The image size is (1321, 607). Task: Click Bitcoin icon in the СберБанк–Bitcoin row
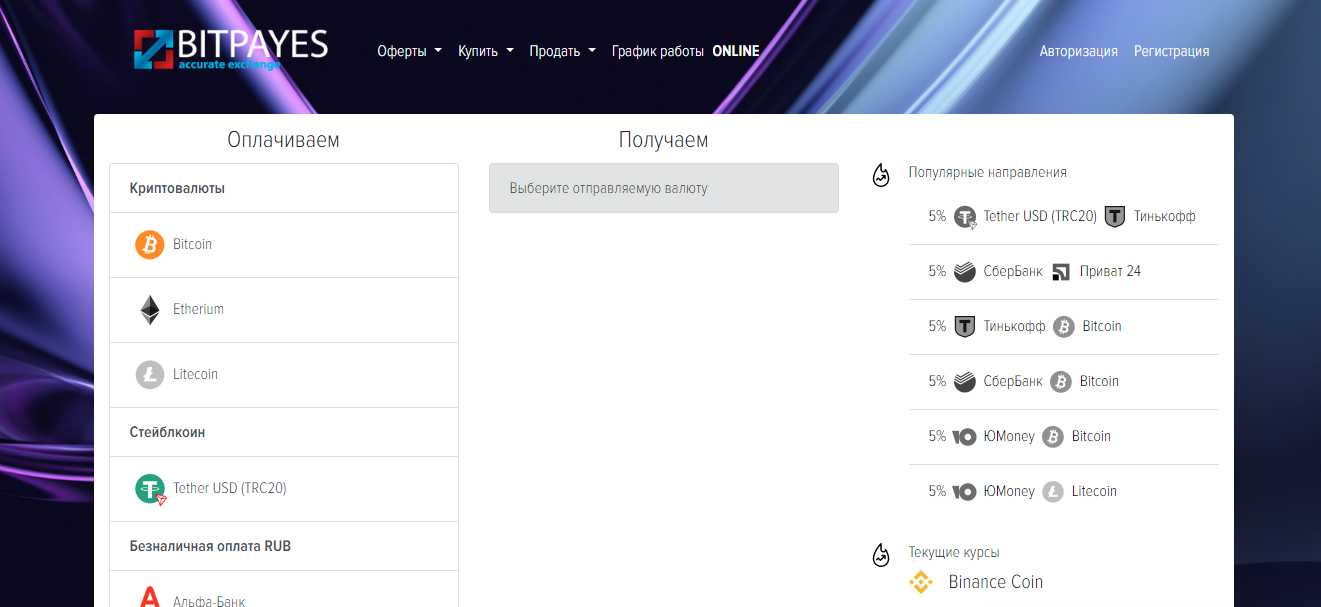[x=1061, y=381]
